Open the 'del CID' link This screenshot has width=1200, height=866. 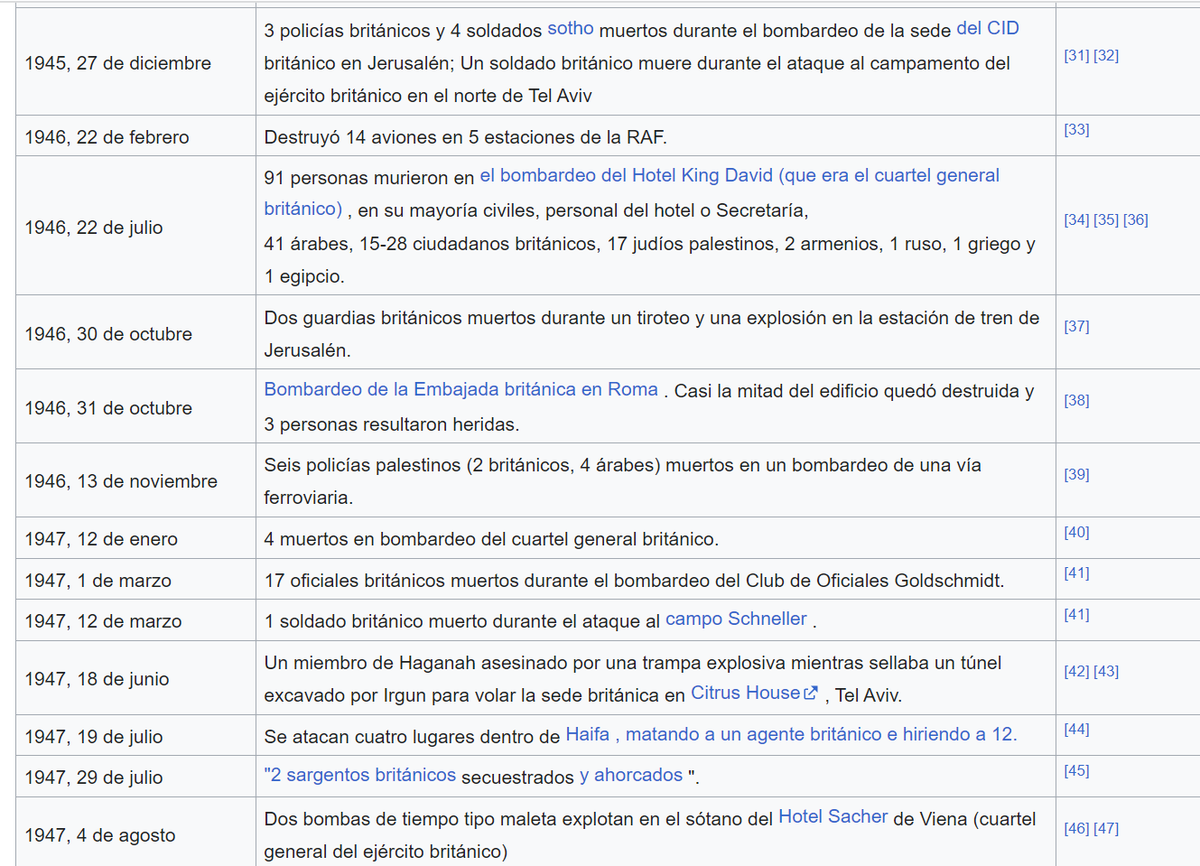point(988,29)
